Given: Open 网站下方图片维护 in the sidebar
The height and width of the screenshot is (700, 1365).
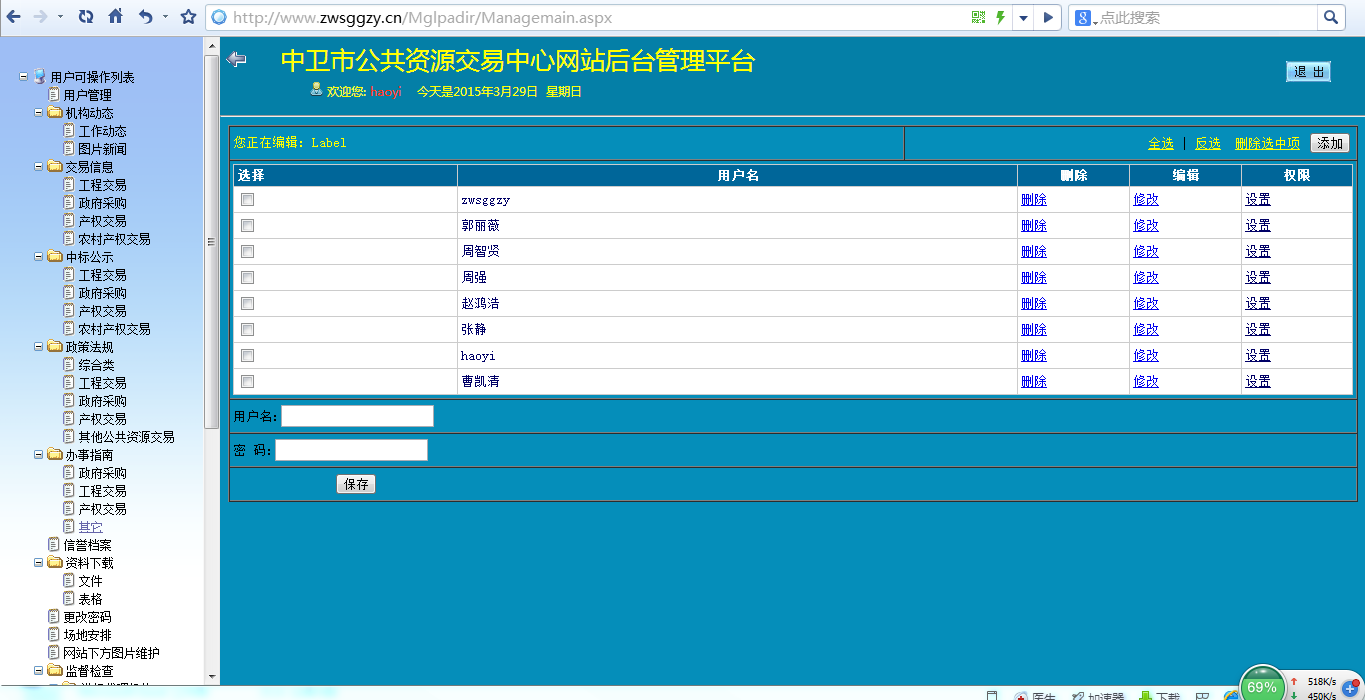Looking at the screenshot, I should 112,653.
